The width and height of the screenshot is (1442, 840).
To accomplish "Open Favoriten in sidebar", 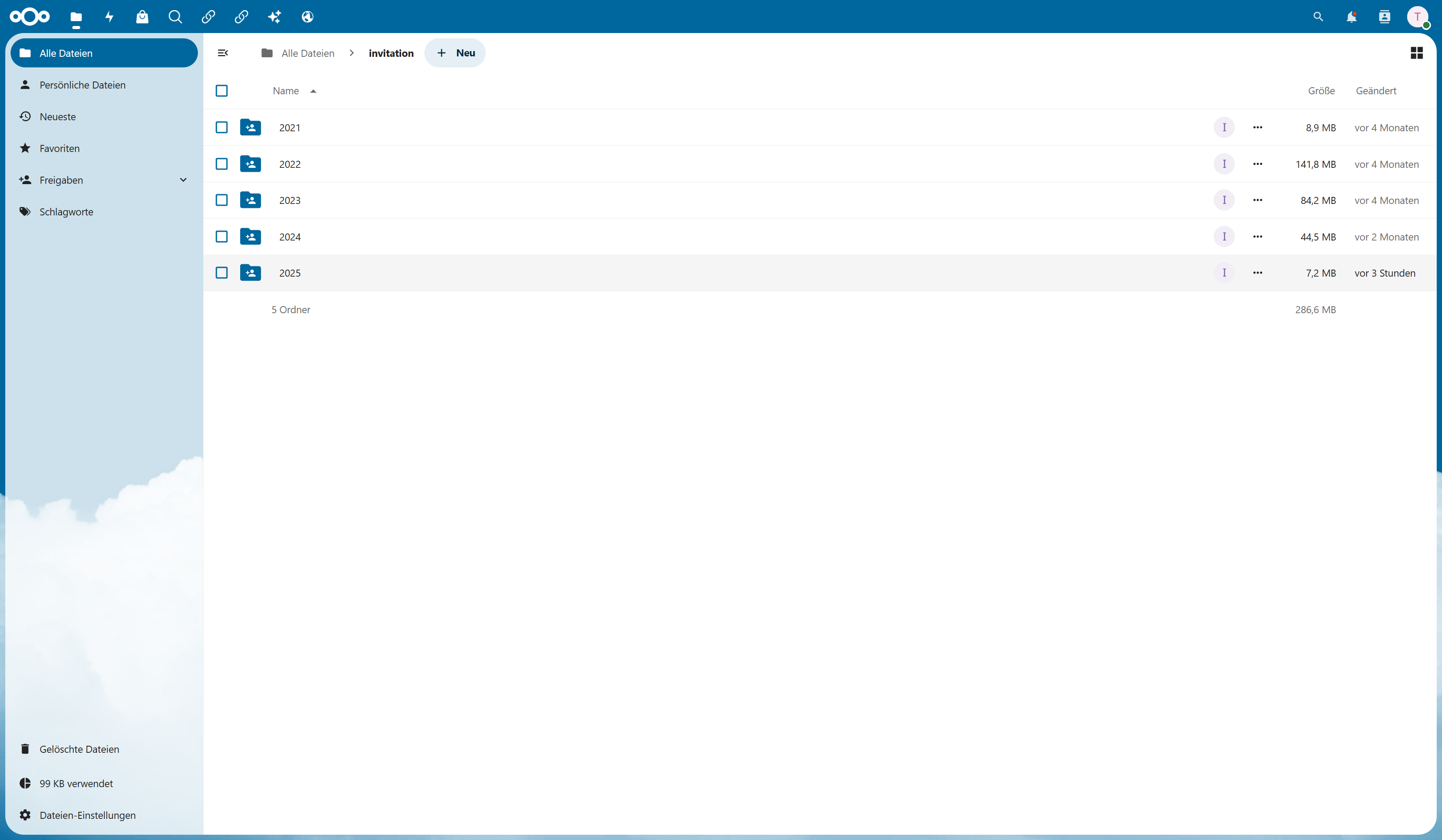I will [x=104, y=148].
